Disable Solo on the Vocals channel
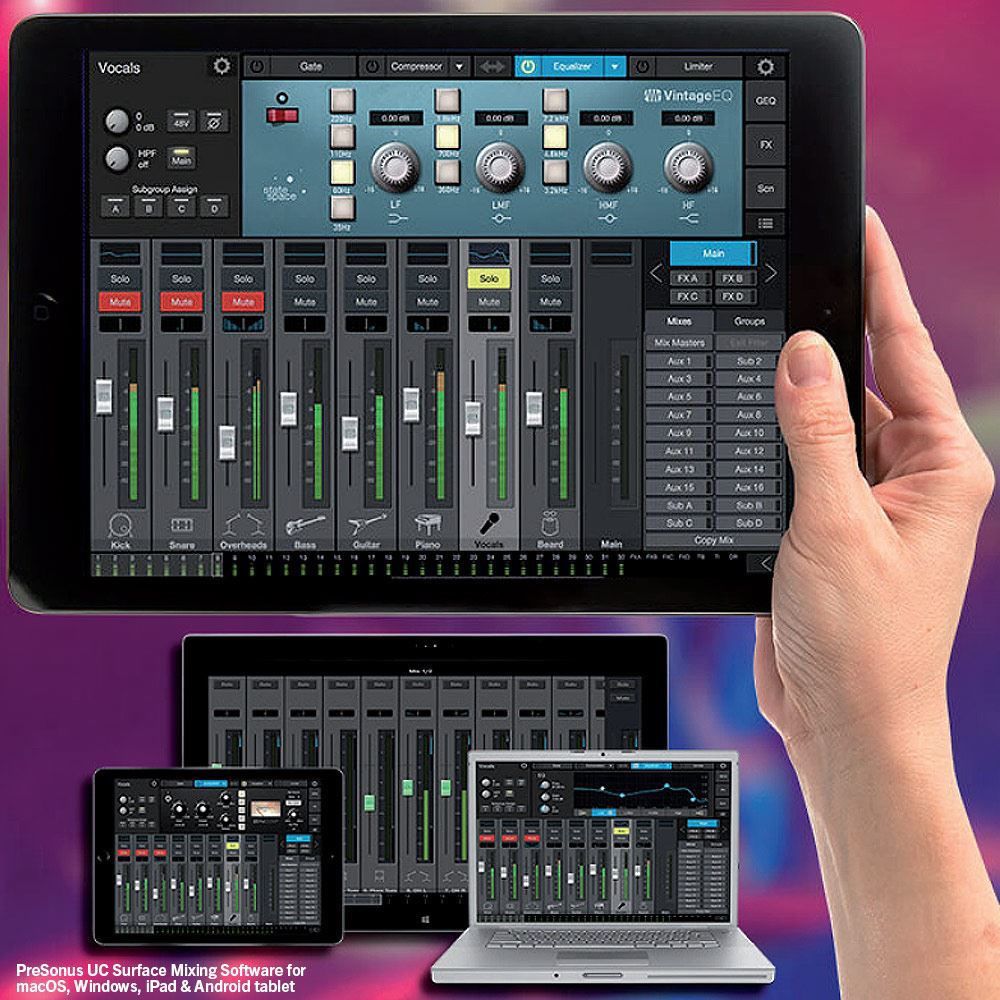 (x=489, y=279)
